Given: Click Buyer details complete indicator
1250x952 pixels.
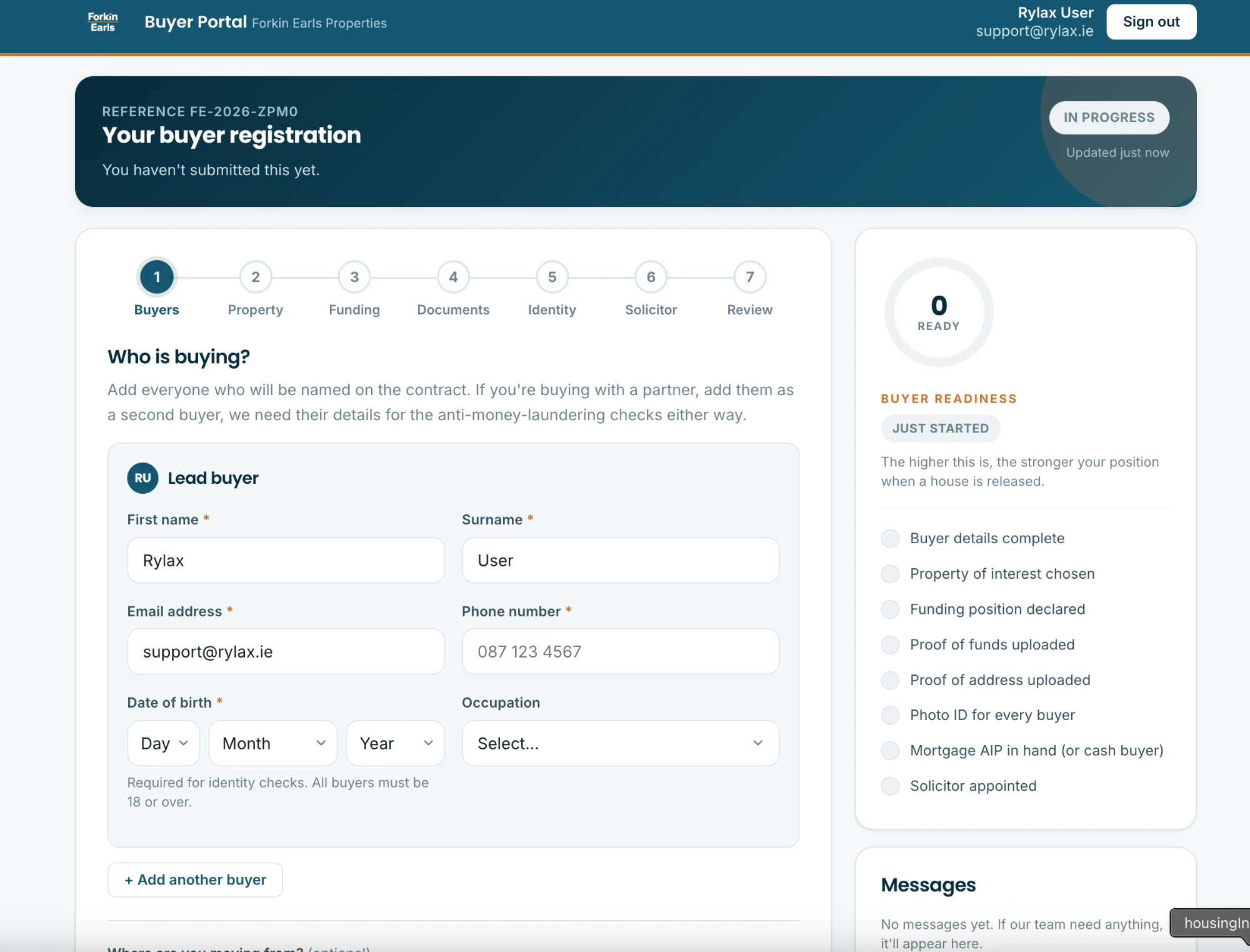Looking at the screenshot, I should point(890,539).
